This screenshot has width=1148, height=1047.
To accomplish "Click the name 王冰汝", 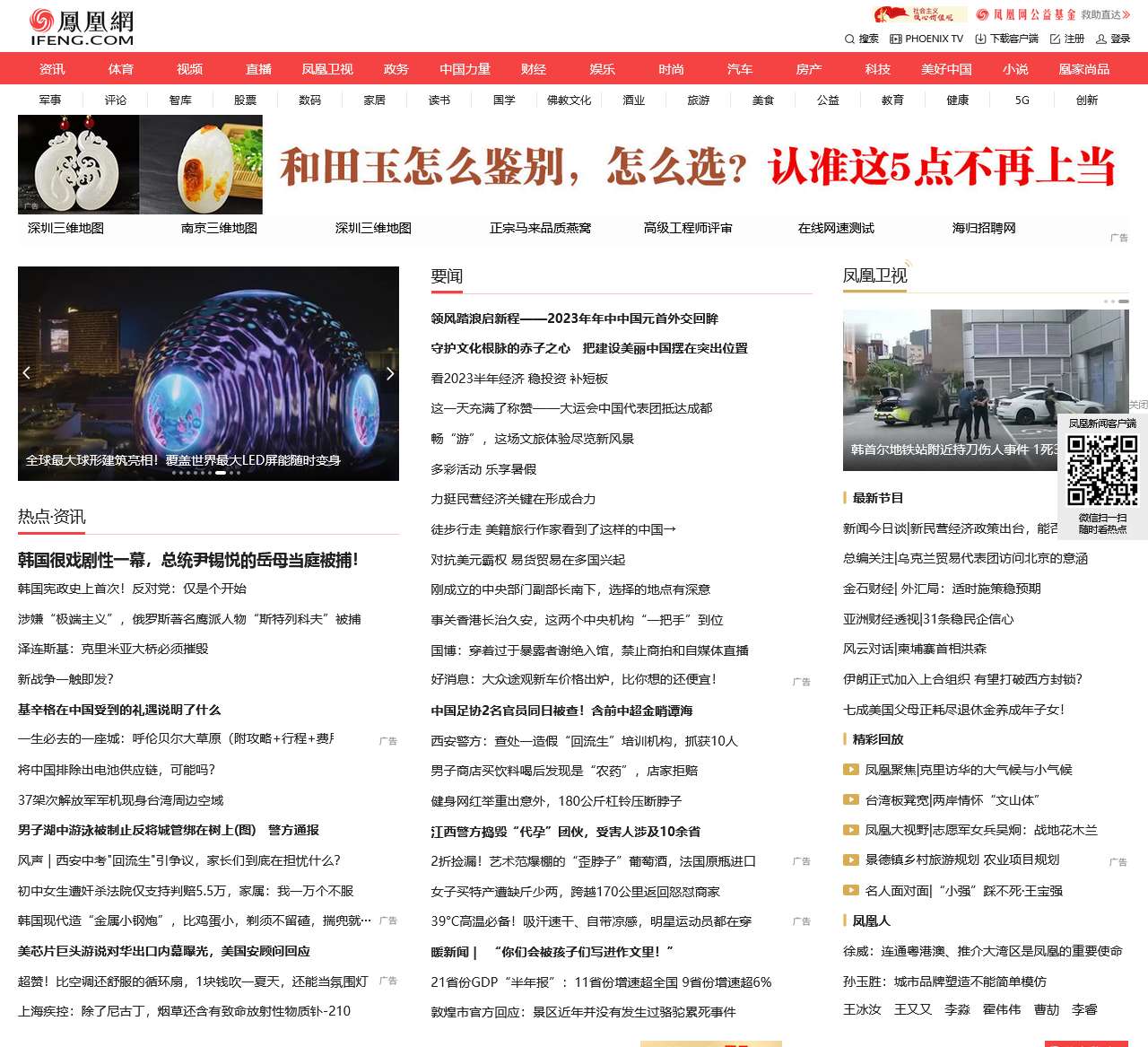I will [x=862, y=1009].
